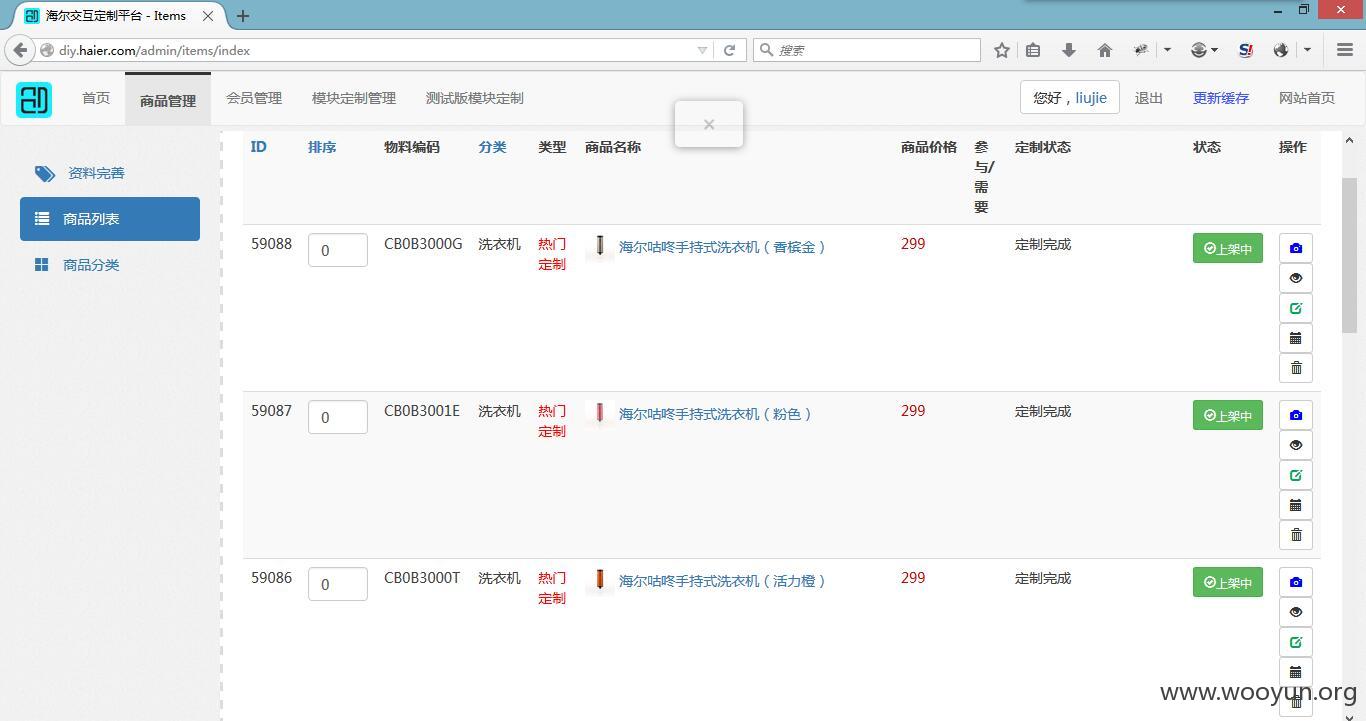The image size is (1366, 721).
Task: Toggle 上架中 status for product 59088
Action: pos(1228,248)
